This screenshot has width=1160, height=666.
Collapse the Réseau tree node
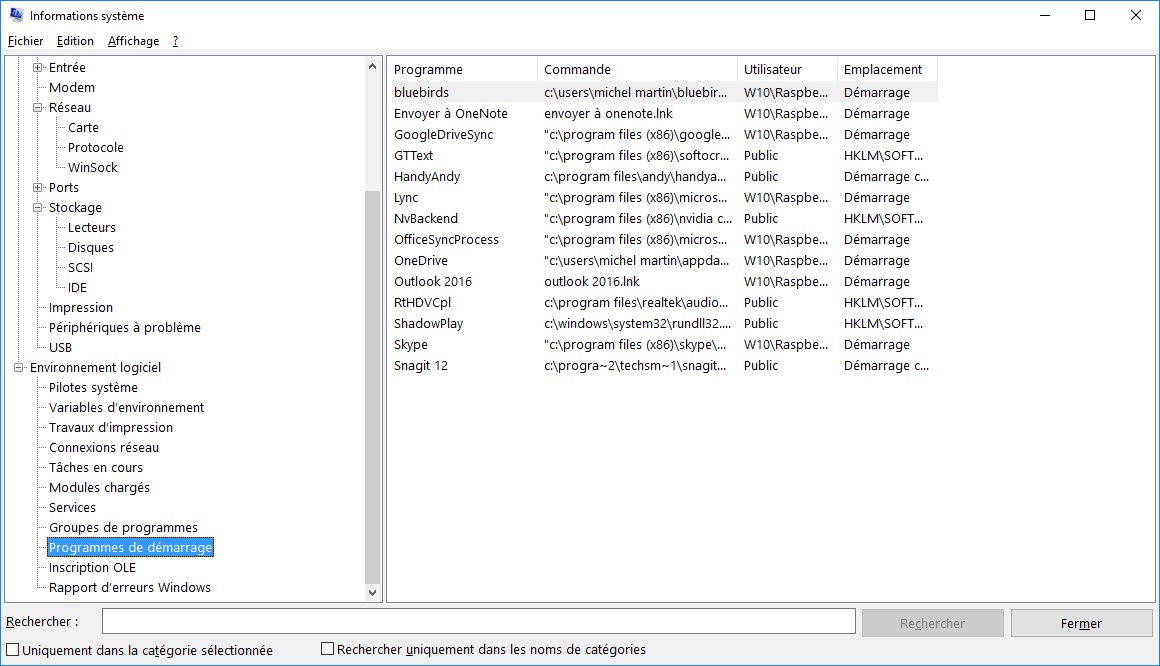coord(38,108)
